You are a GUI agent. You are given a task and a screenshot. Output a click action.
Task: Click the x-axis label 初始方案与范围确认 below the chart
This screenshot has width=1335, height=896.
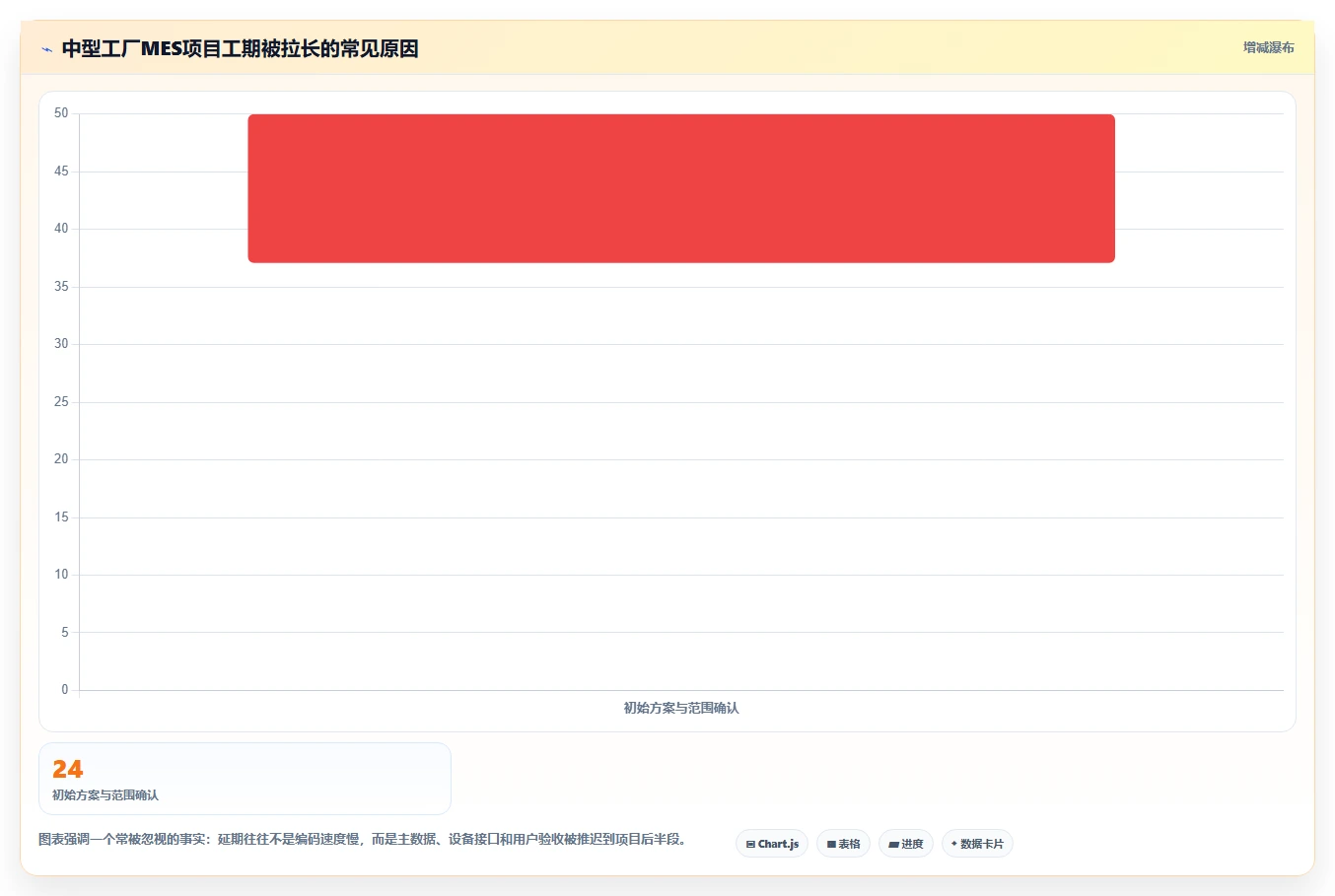(x=681, y=708)
